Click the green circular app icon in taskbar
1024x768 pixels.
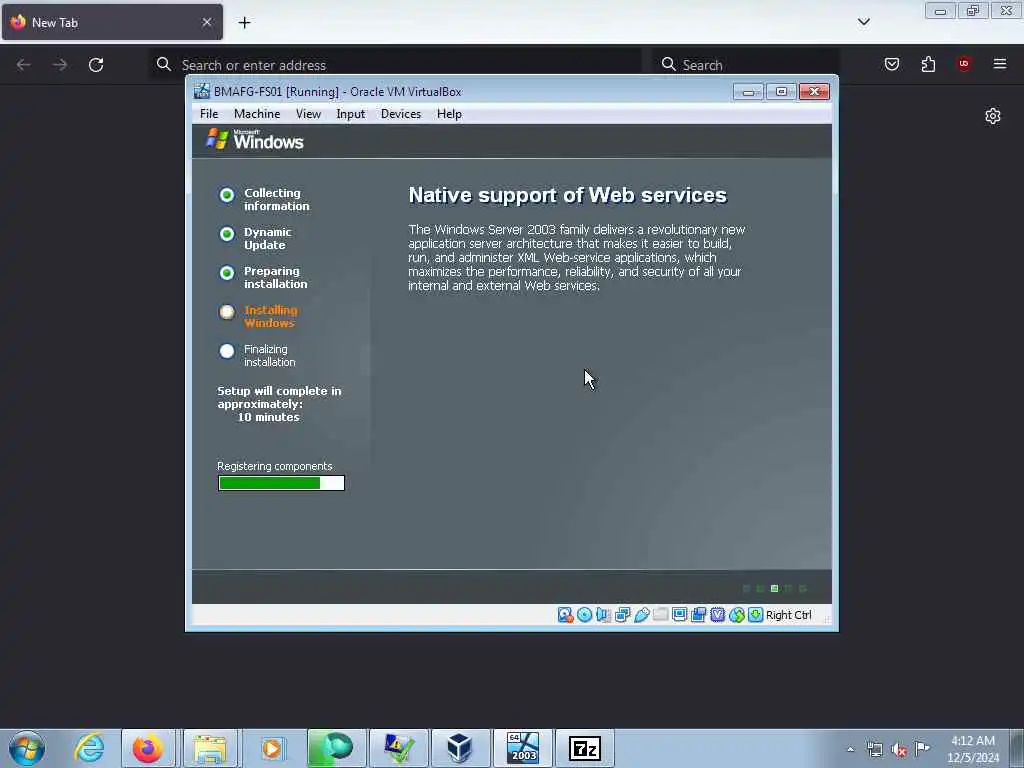pyautogui.click(x=336, y=748)
